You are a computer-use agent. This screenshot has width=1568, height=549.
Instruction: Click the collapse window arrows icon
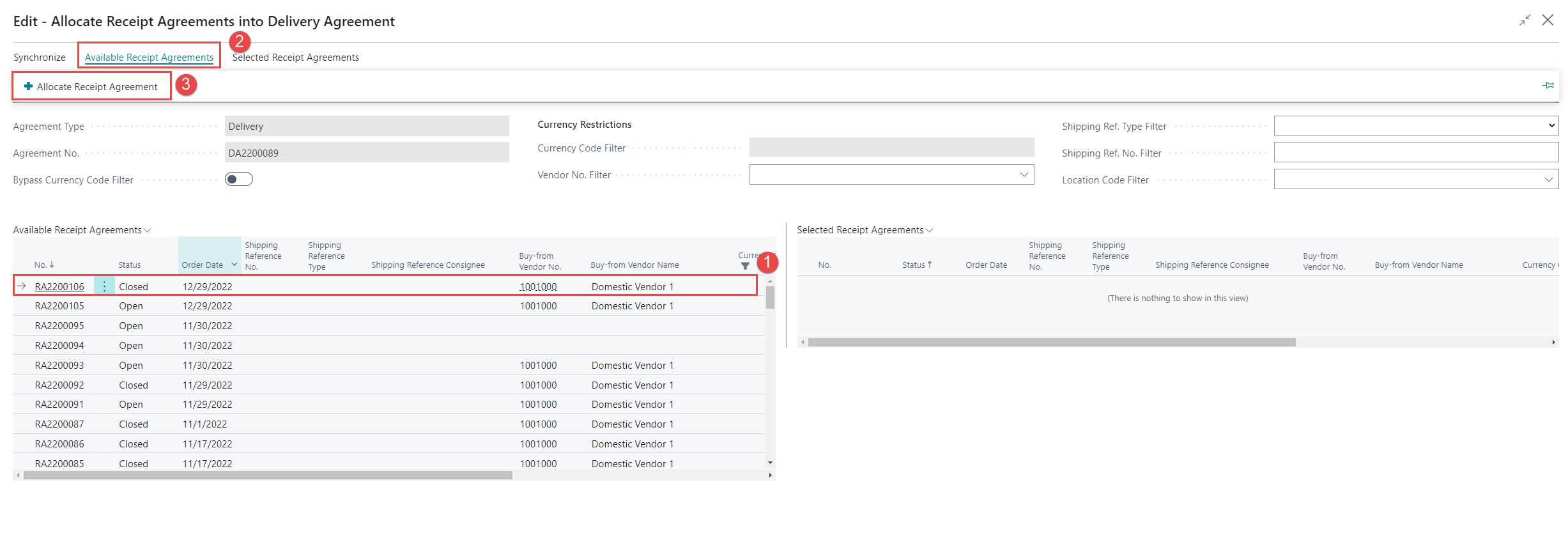[x=1525, y=20]
